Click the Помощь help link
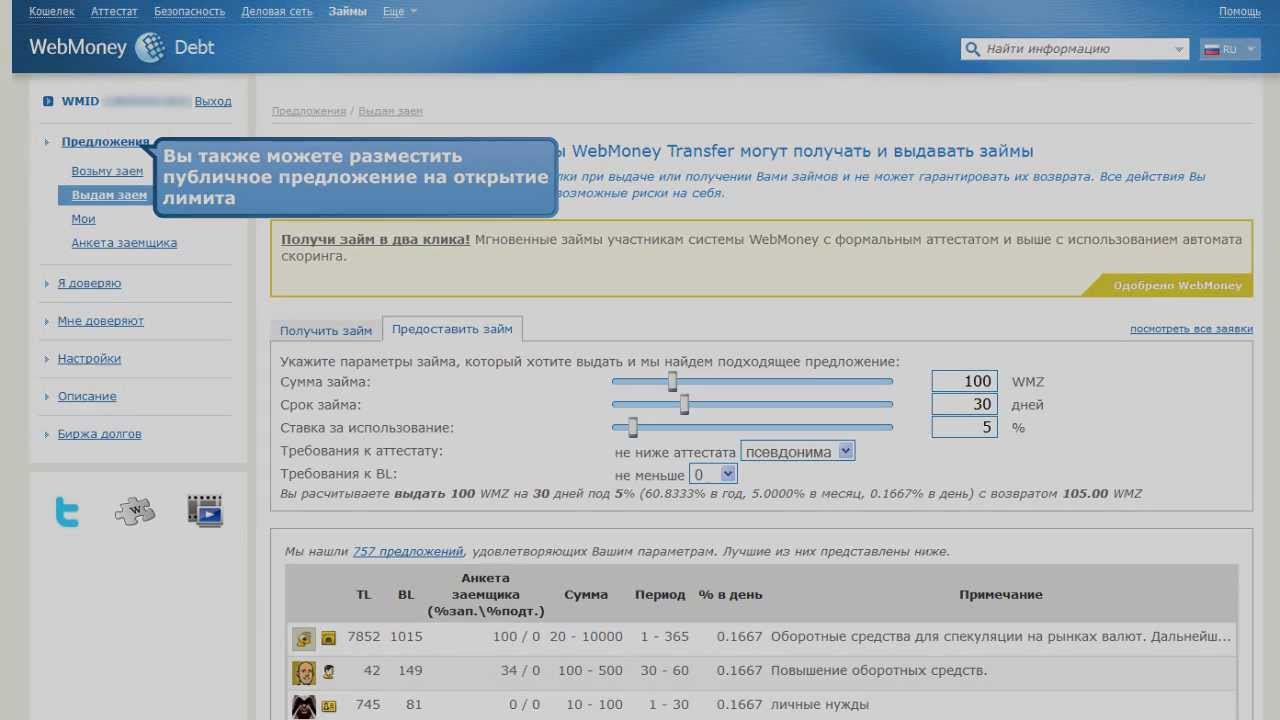1280x720 pixels. click(1239, 12)
